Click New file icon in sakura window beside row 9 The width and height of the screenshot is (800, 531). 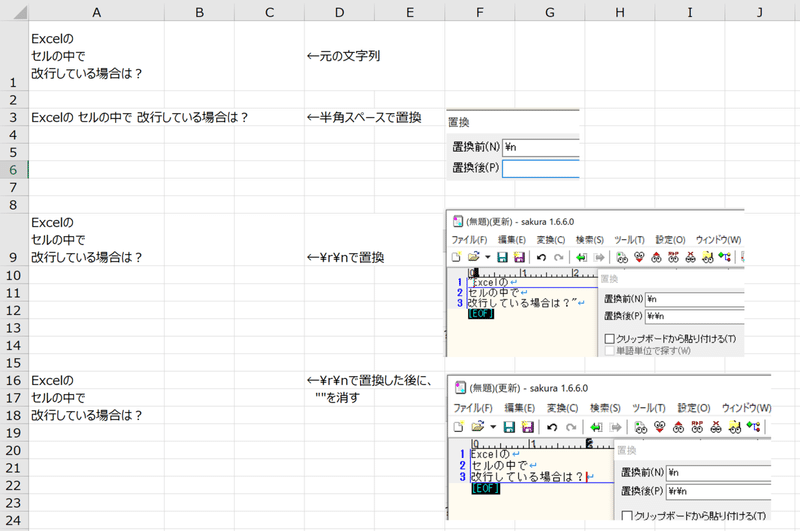coord(456,257)
